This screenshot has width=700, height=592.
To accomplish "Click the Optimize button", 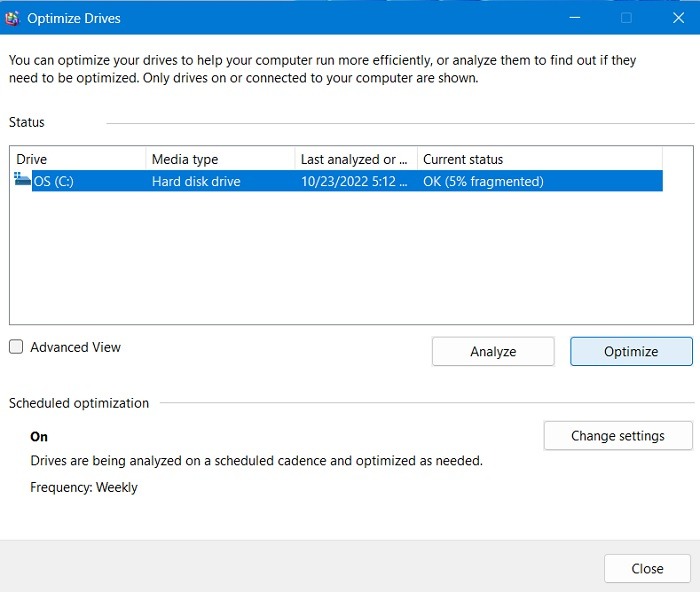I will 631,351.
